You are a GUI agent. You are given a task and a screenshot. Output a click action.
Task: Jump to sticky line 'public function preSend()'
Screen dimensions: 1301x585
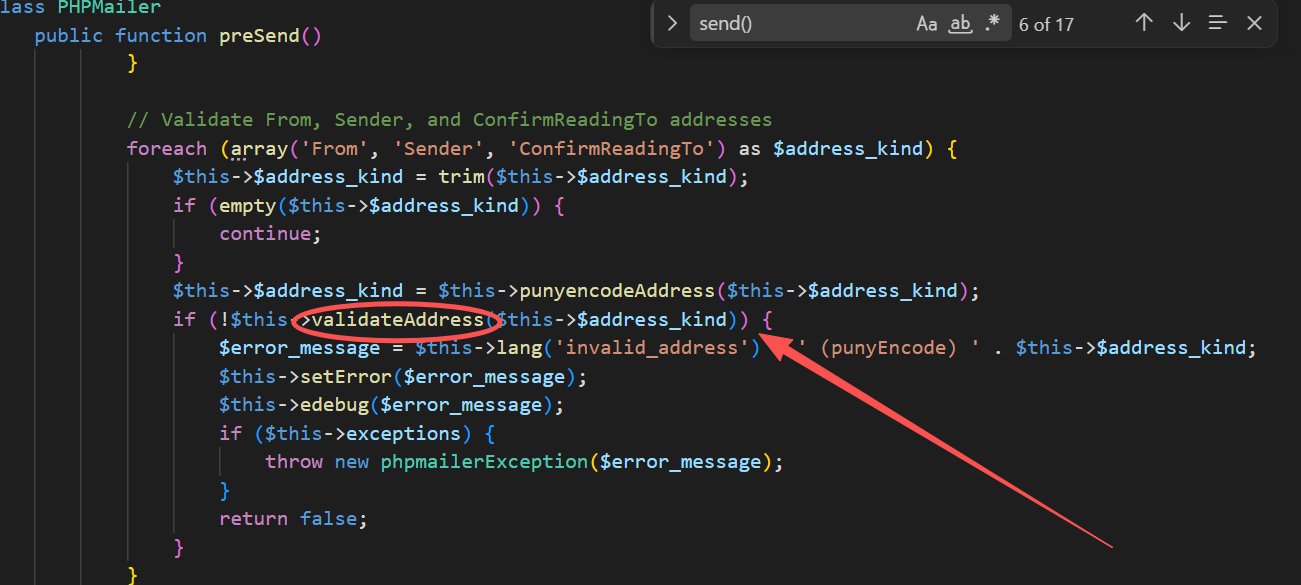click(x=178, y=35)
